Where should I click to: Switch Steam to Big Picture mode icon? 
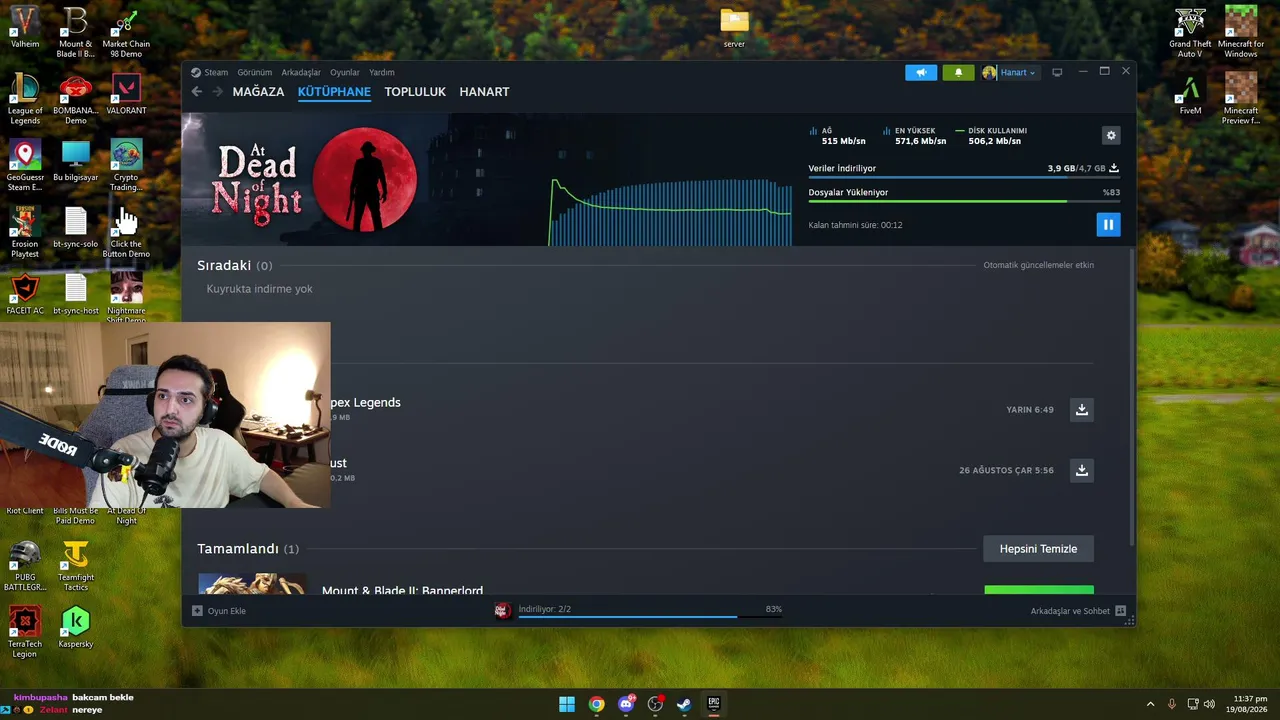pos(1057,72)
